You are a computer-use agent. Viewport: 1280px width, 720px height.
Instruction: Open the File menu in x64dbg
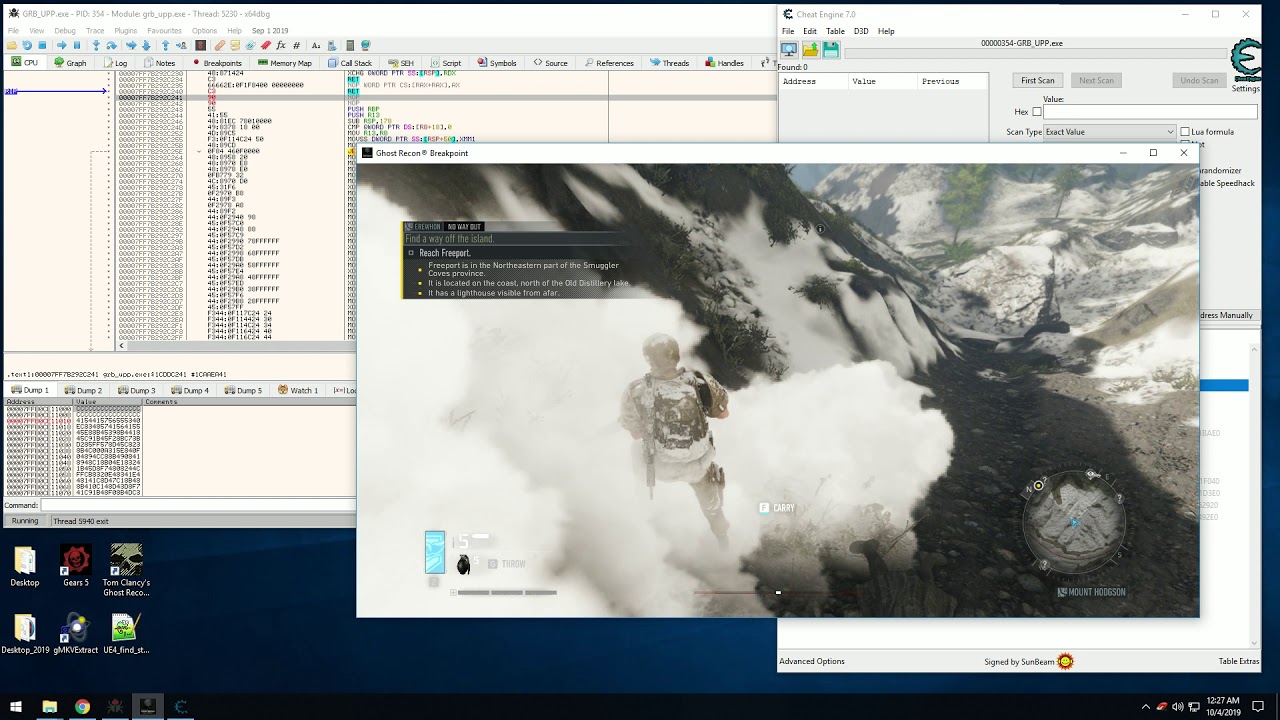tap(13, 31)
